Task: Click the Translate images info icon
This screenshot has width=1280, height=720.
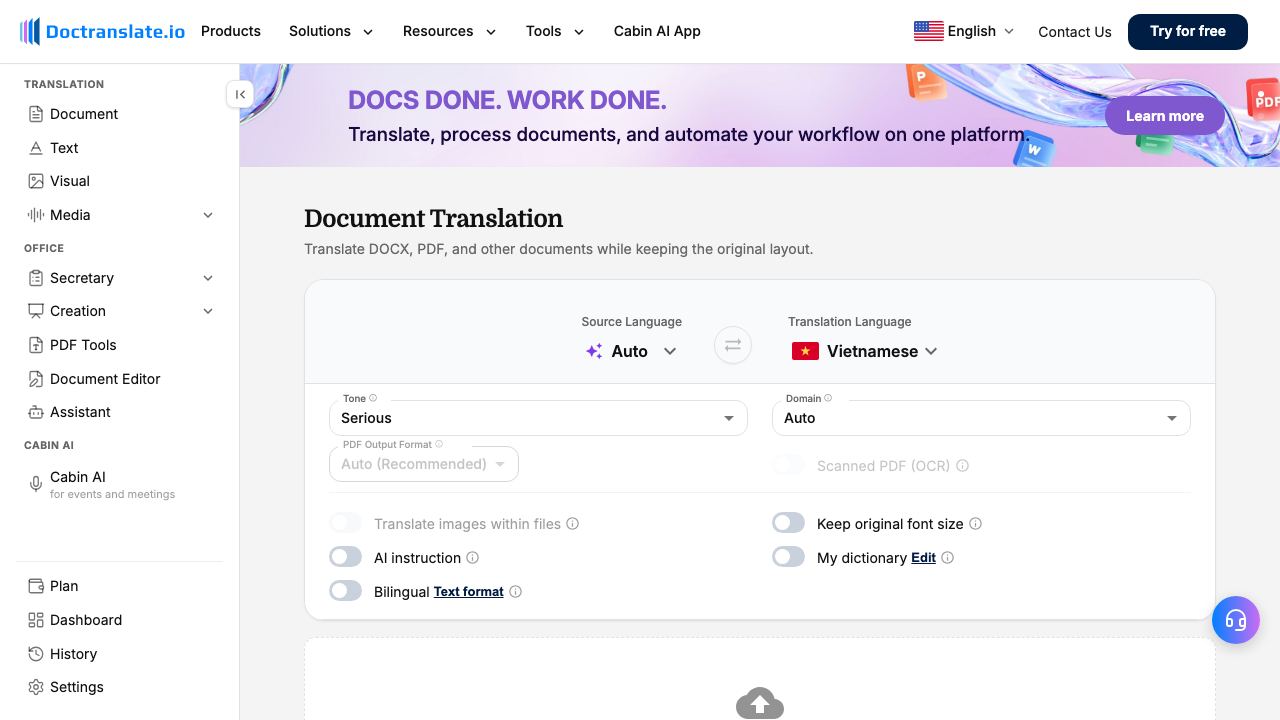Action: coord(573,524)
